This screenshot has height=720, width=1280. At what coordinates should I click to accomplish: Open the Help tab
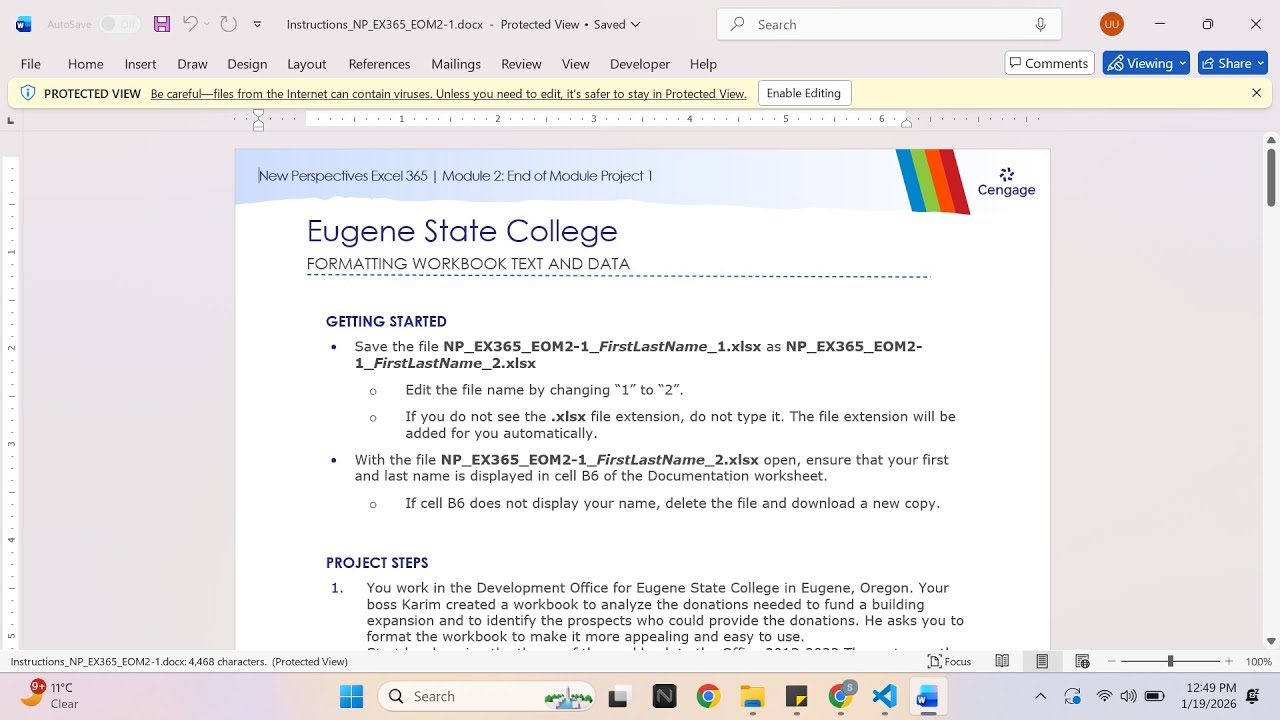coord(703,64)
